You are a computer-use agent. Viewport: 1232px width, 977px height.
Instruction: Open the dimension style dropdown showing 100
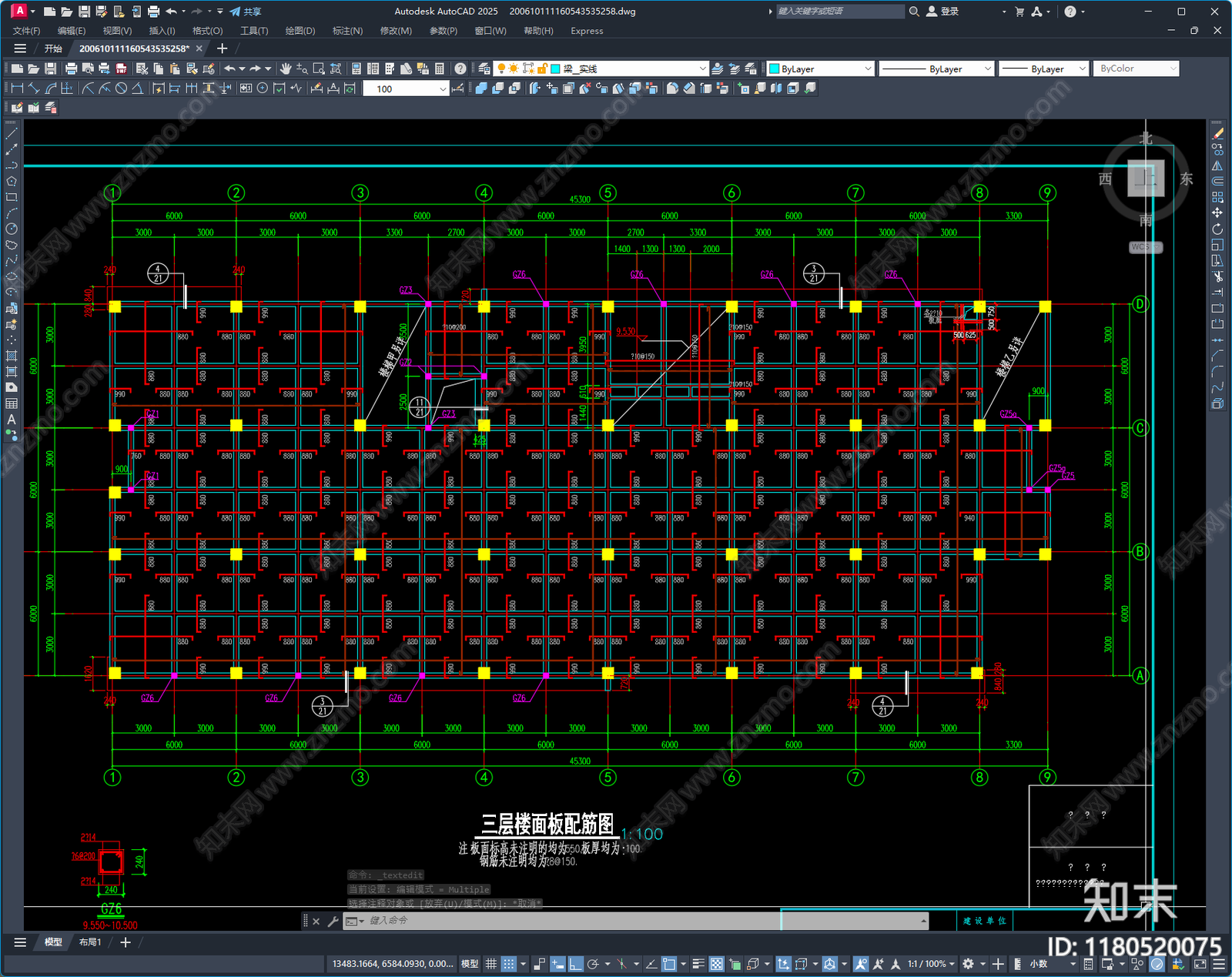pos(406,89)
